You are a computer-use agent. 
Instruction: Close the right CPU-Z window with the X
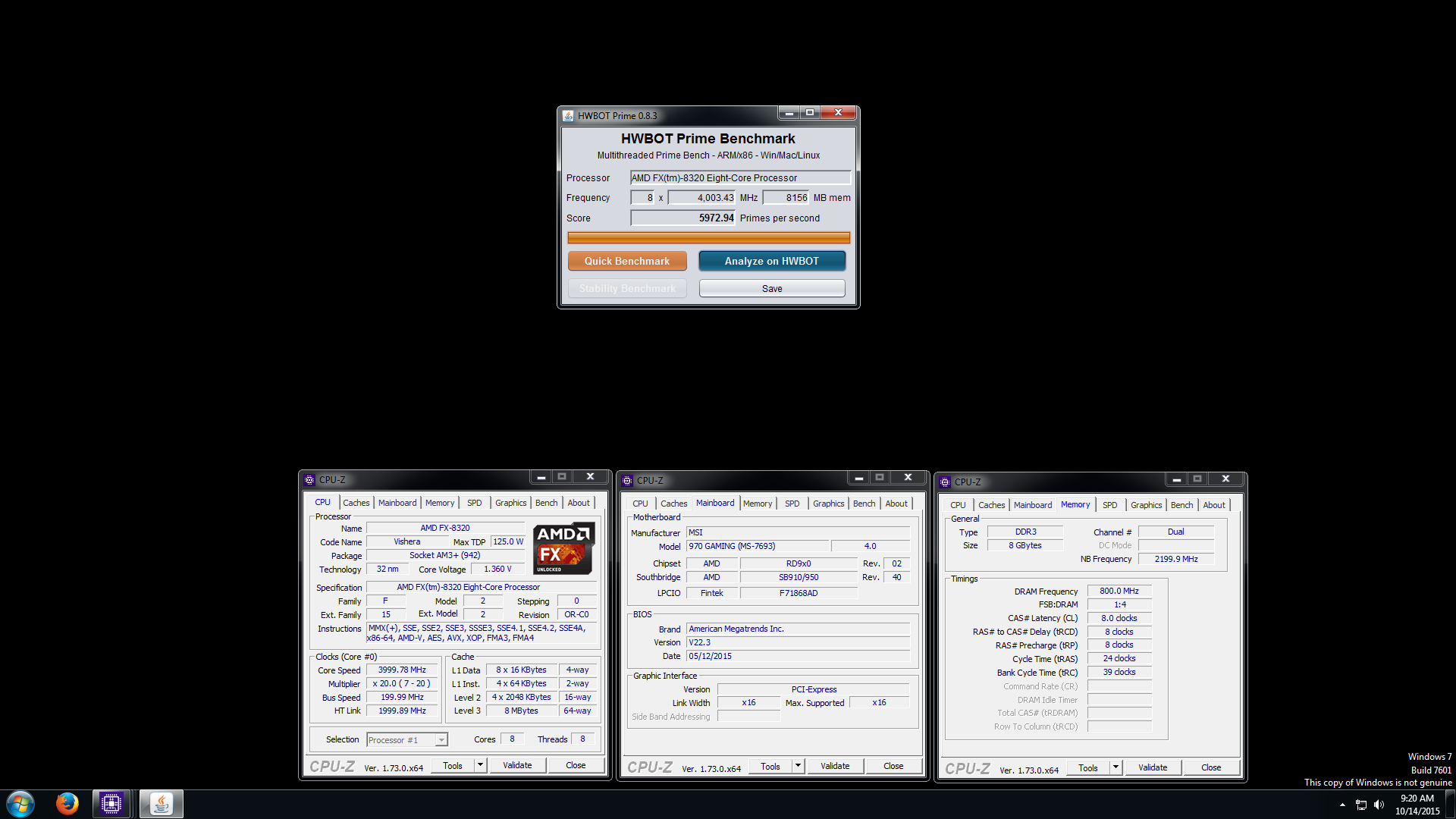(x=1225, y=479)
